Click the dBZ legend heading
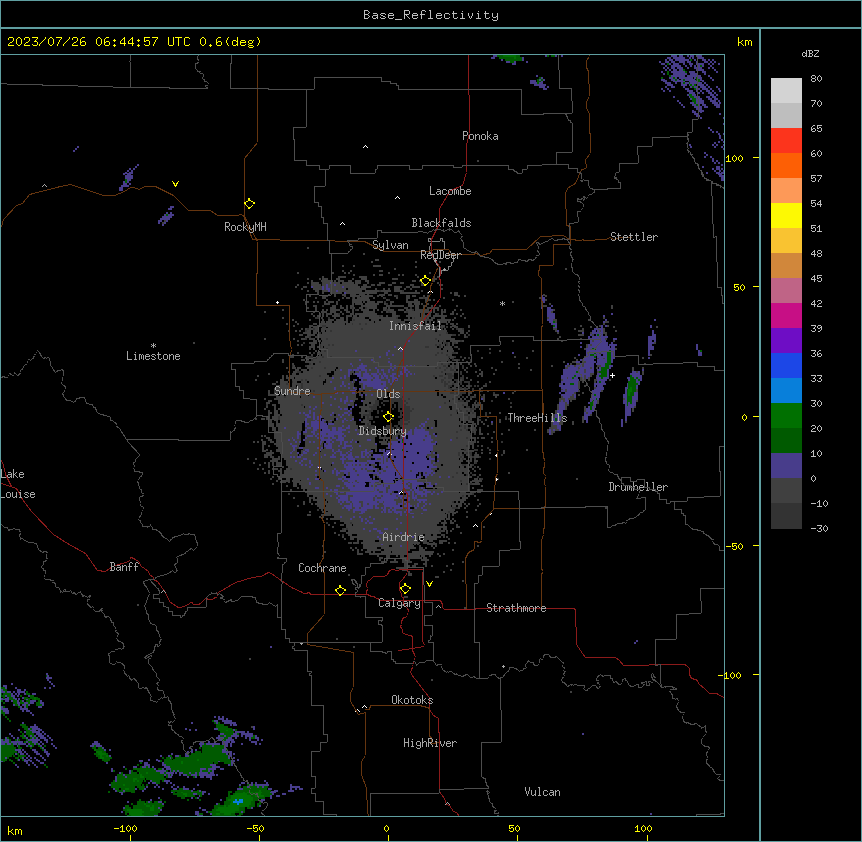This screenshot has width=862, height=842. (x=810, y=53)
